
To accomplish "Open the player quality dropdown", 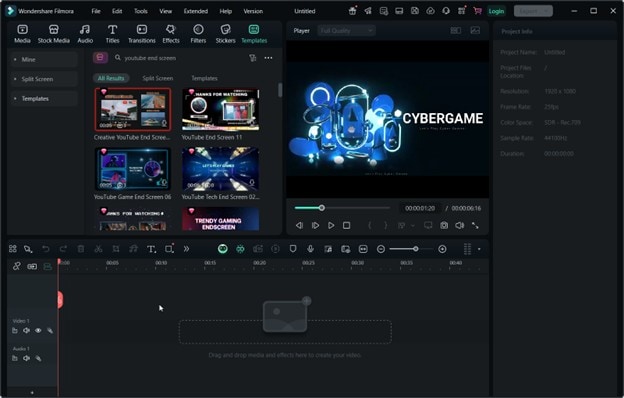I will coord(346,31).
